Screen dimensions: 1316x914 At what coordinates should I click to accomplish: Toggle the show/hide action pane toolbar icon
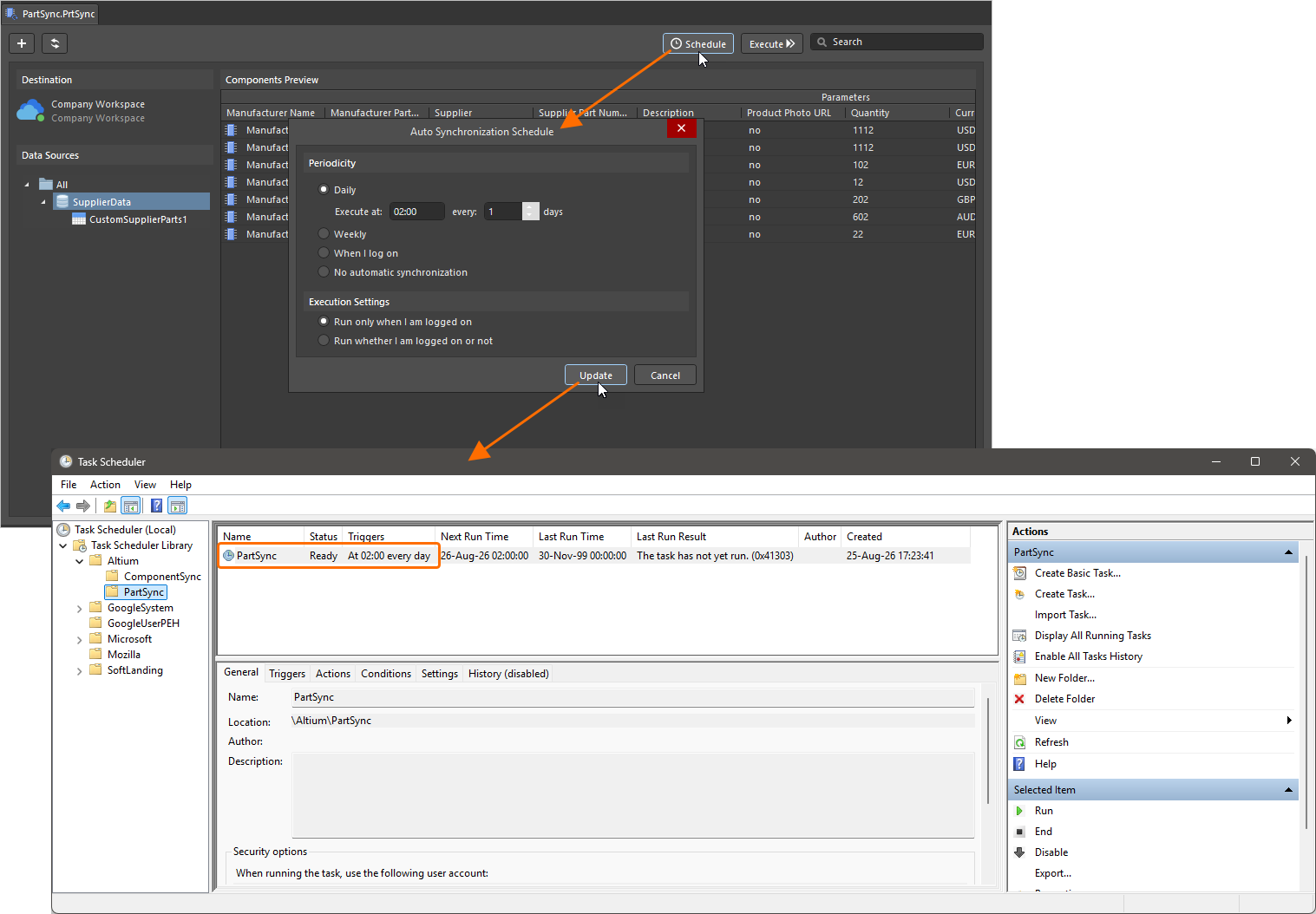pos(178,506)
